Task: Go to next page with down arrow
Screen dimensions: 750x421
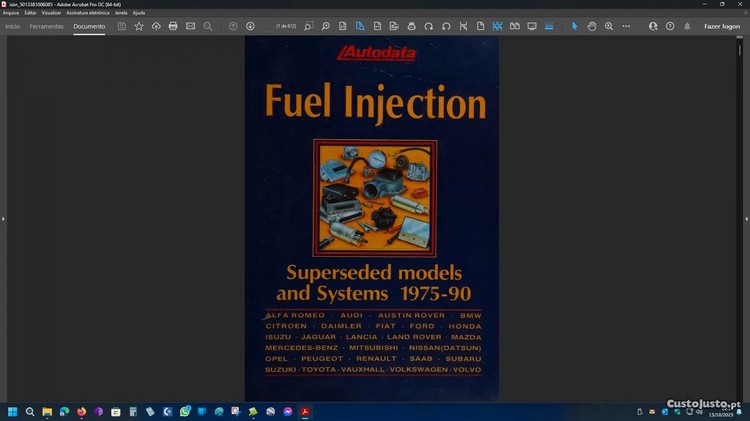Action: coord(250,26)
